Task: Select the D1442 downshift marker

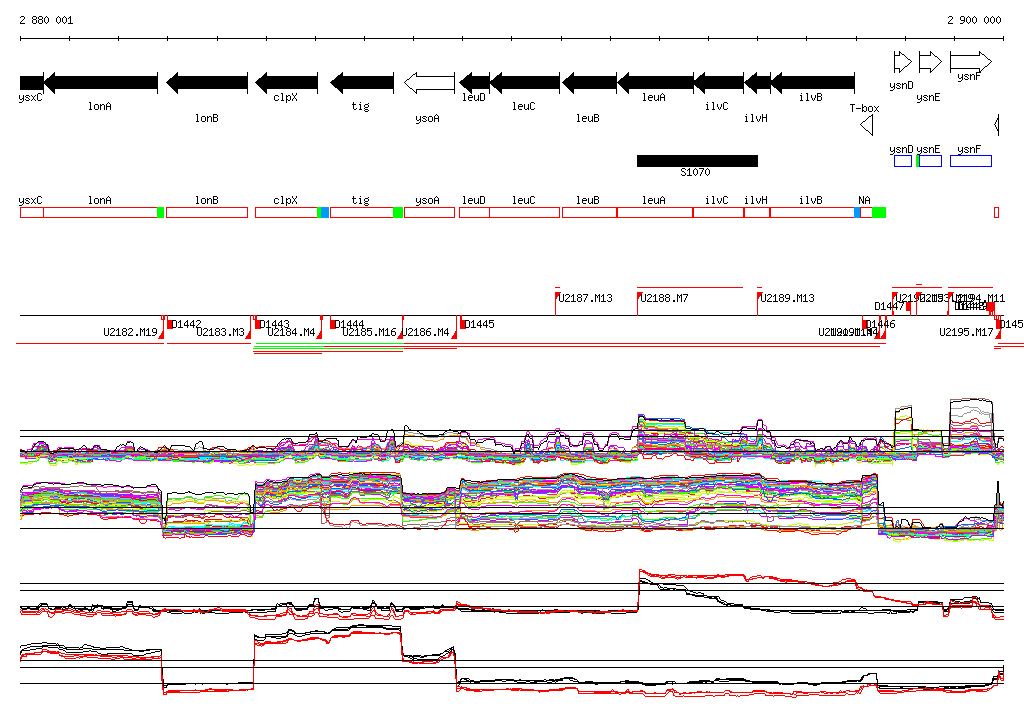Action: (x=170, y=324)
